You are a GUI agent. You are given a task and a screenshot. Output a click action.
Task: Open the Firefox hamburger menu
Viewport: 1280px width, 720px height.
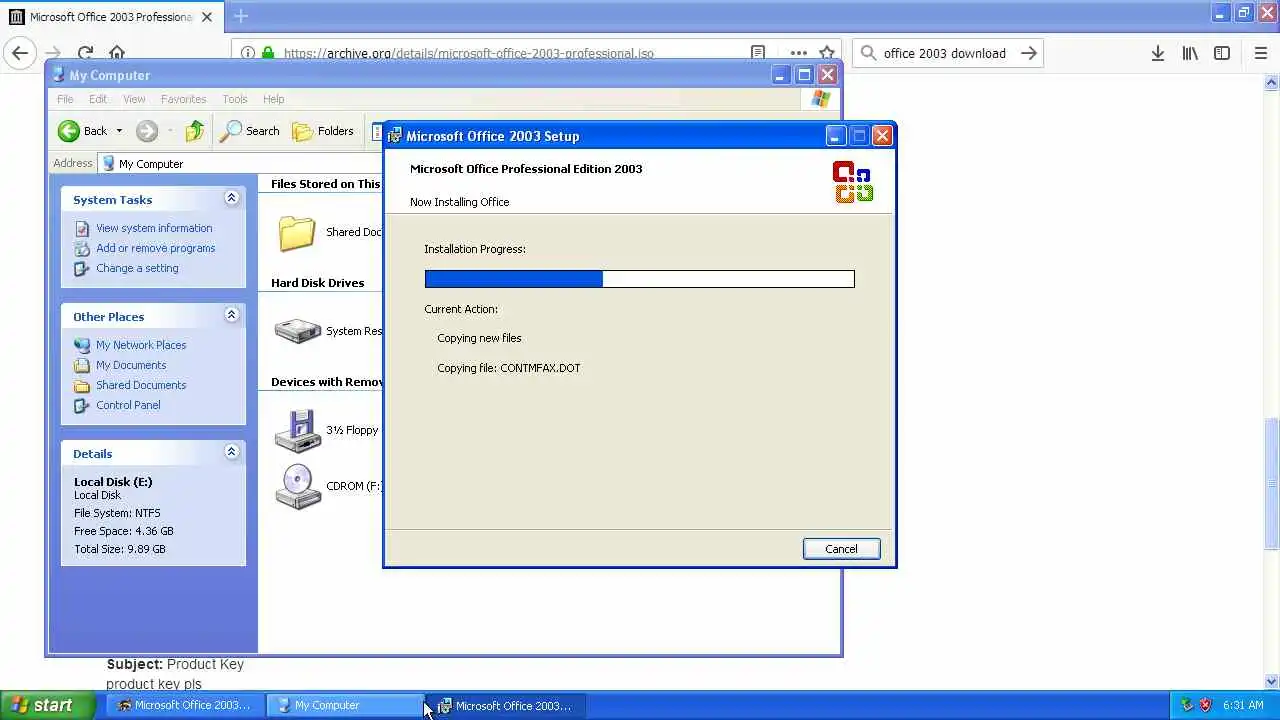[1261, 53]
